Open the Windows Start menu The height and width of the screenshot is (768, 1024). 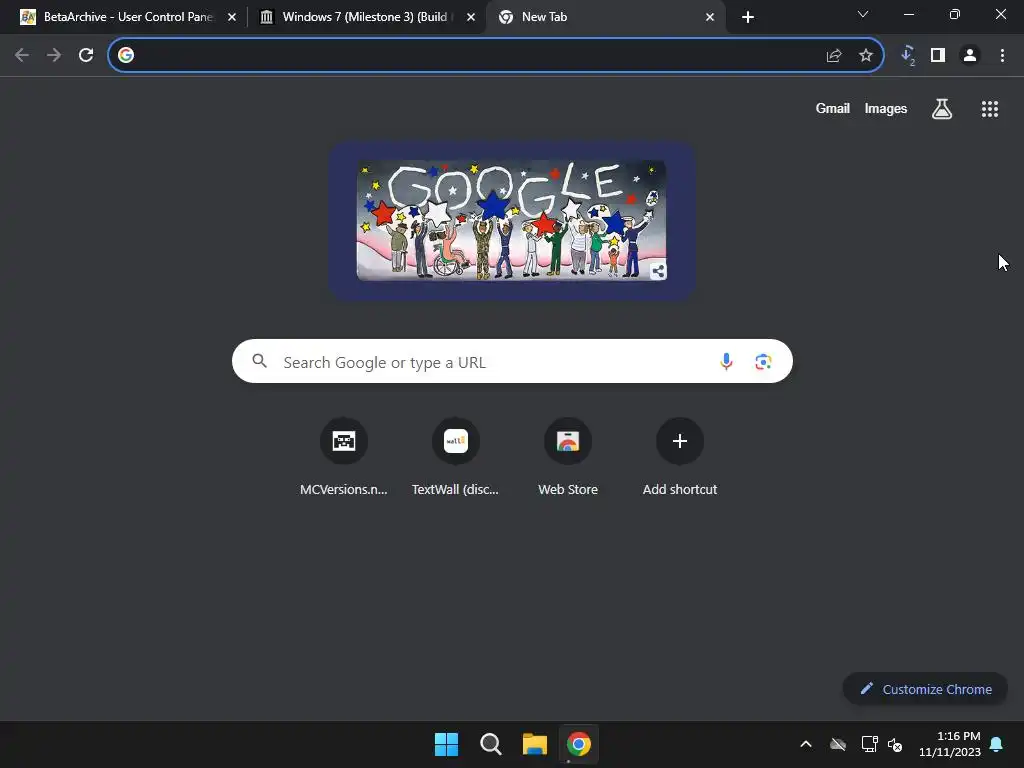(447, 744)
